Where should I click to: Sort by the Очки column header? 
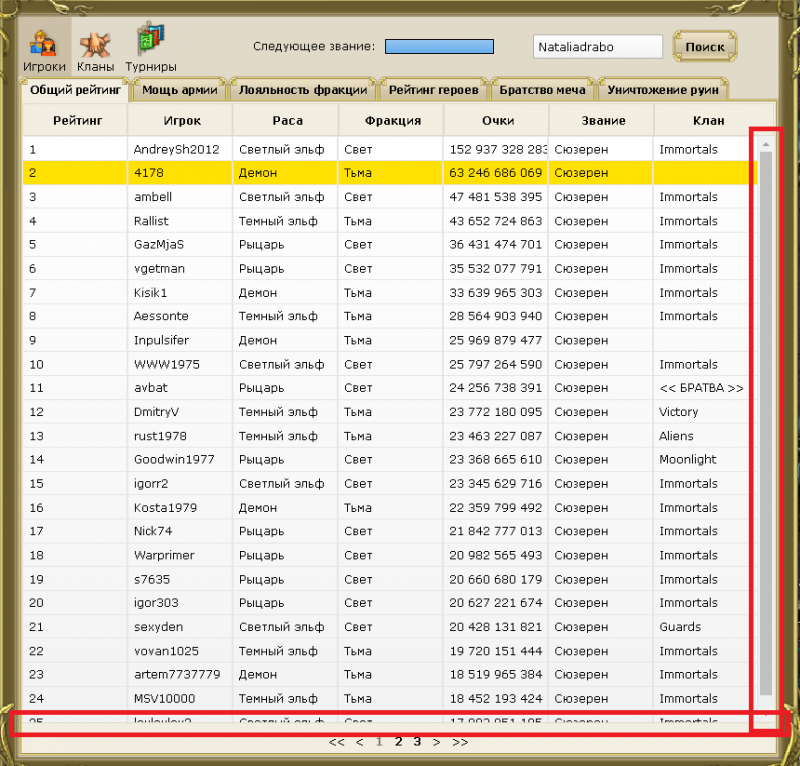496,120
